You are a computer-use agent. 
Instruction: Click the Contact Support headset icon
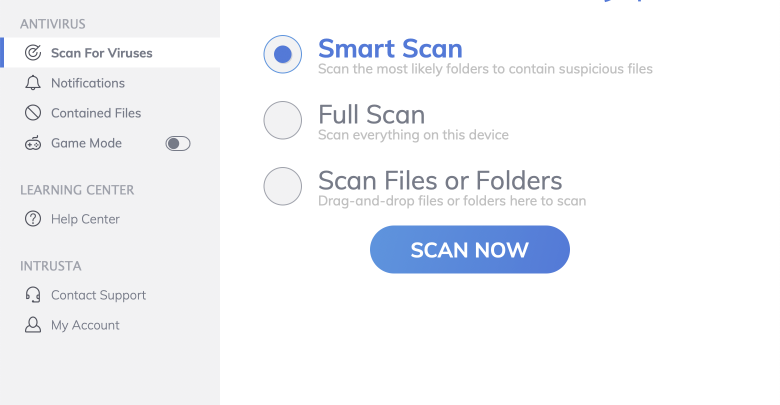click(33, 295)
